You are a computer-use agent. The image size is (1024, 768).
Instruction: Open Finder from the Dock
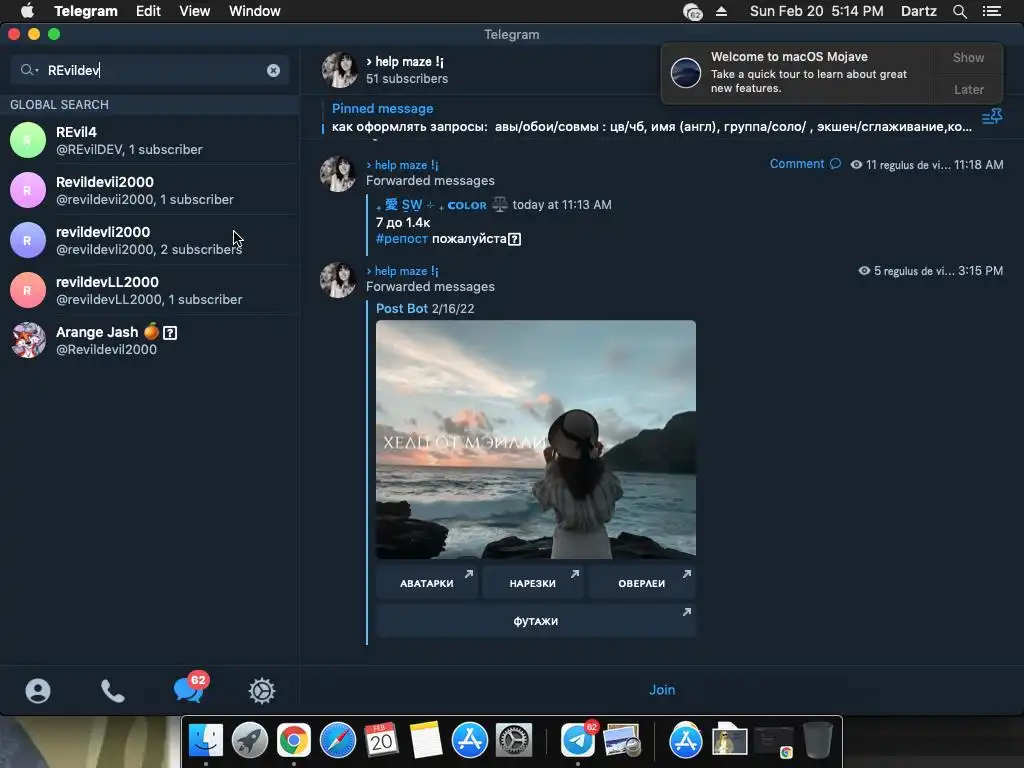(x=206, y=740)
